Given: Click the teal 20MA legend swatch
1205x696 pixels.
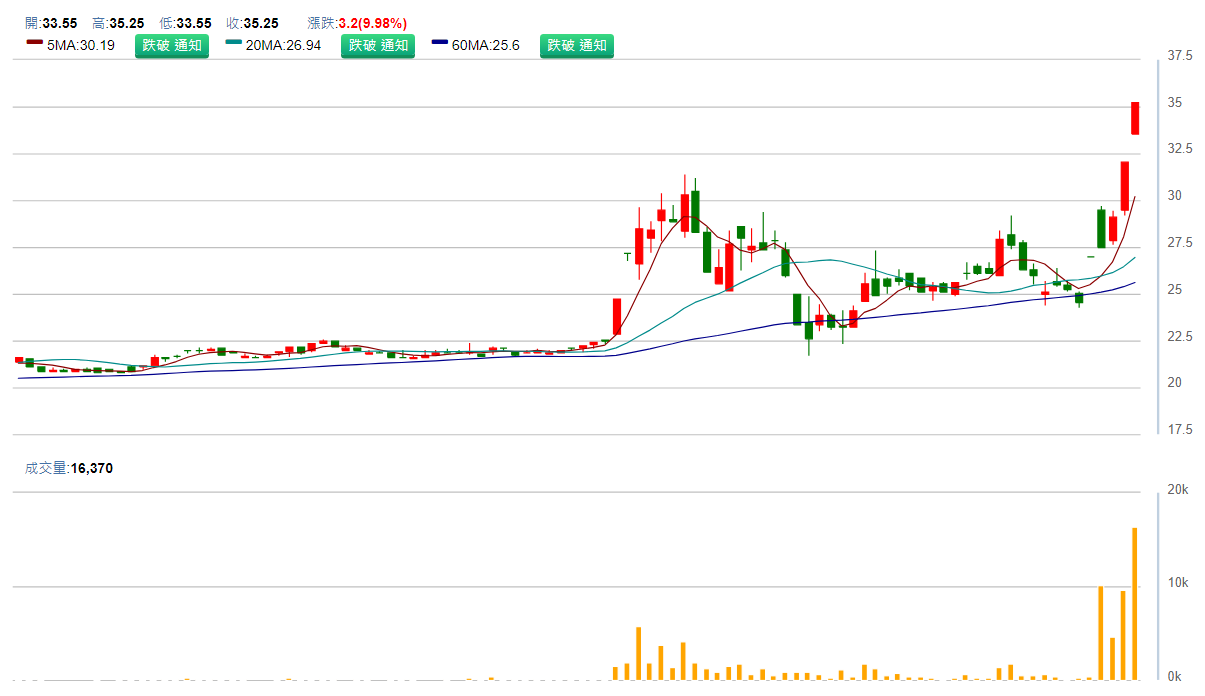Looking at the screenshot, I should [x=233, y=44].
